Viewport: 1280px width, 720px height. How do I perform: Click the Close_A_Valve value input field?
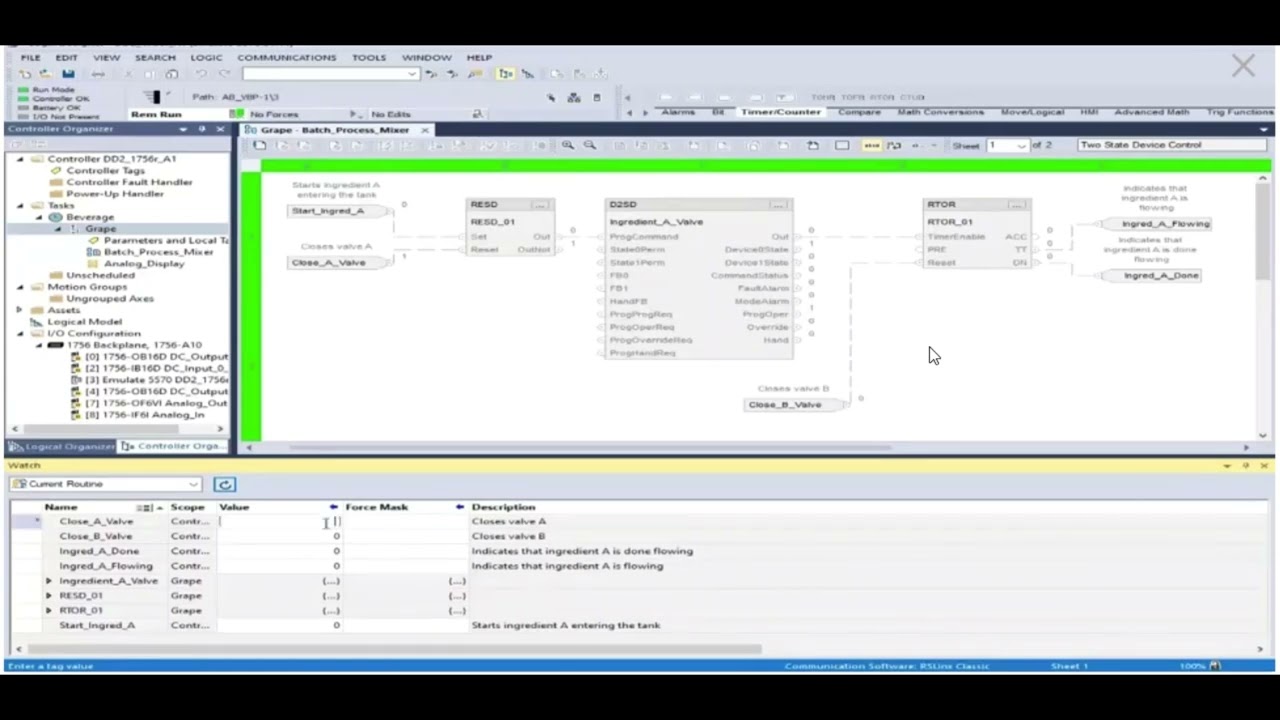pyautogui.click(x=281, y=521)
